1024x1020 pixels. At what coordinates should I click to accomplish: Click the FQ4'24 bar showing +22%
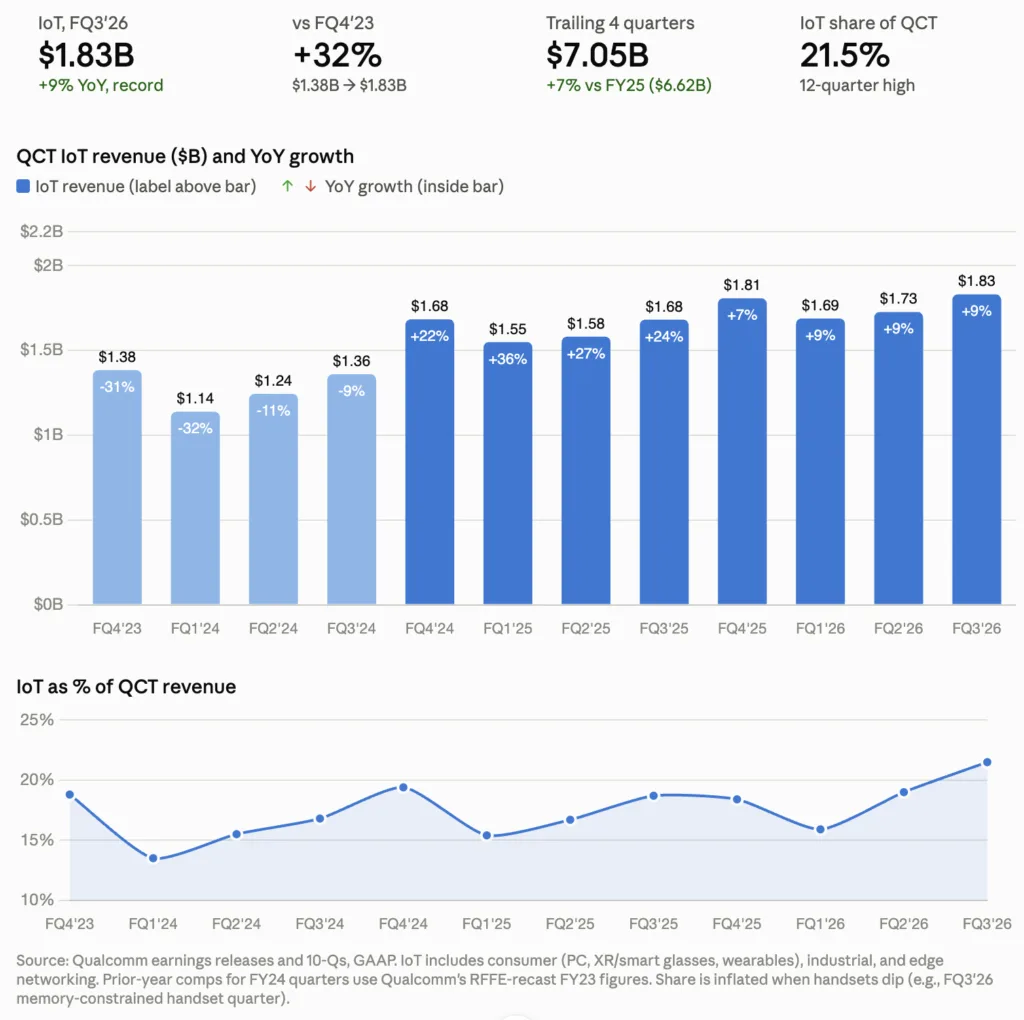tap(430, 462)
